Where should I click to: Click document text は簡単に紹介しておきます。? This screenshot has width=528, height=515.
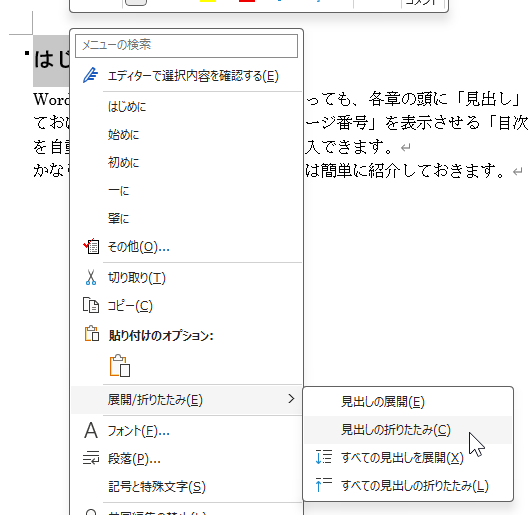pyautogui.click(x=405, y=170)
